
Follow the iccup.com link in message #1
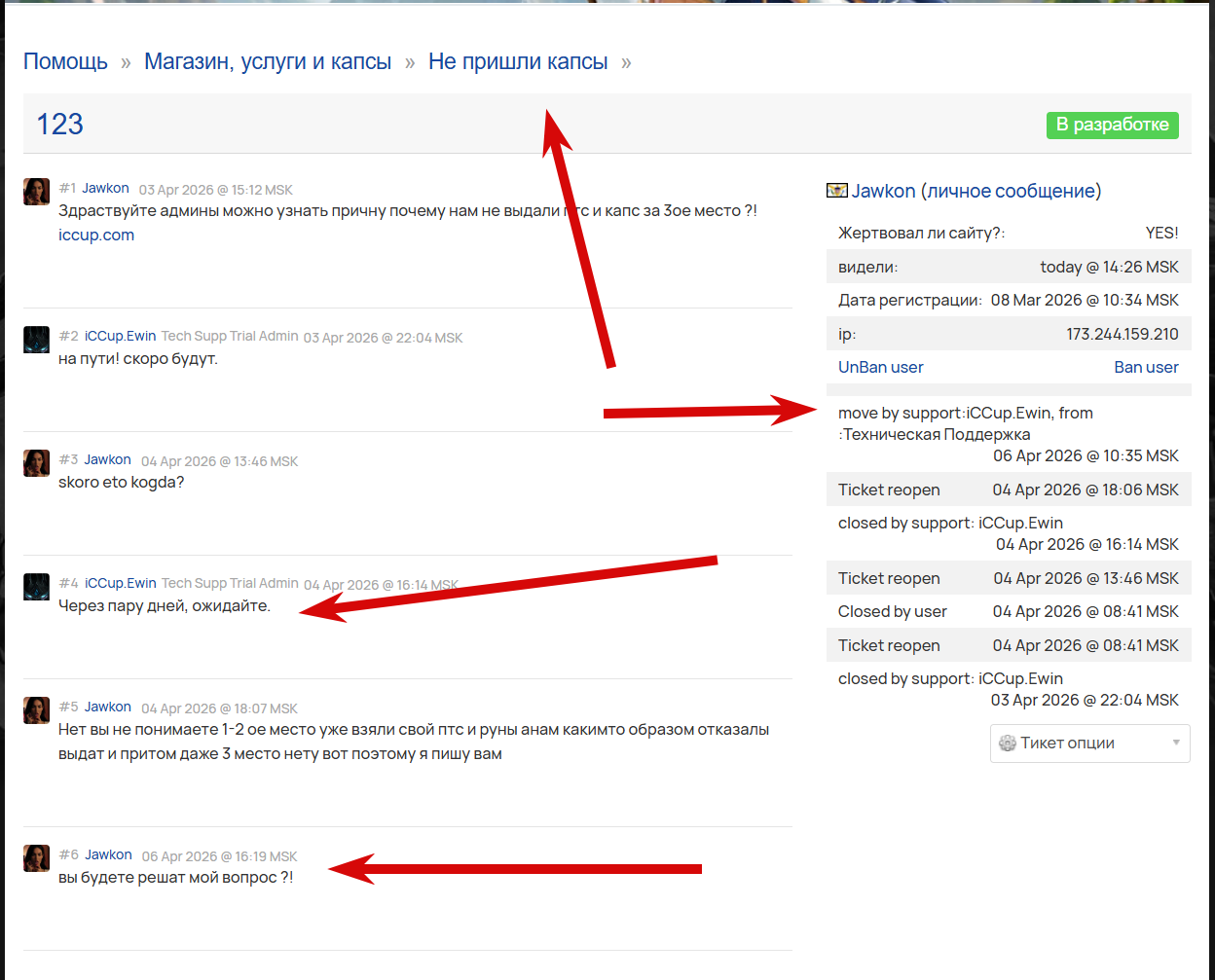pyautogui.click(x=96, y=235)
